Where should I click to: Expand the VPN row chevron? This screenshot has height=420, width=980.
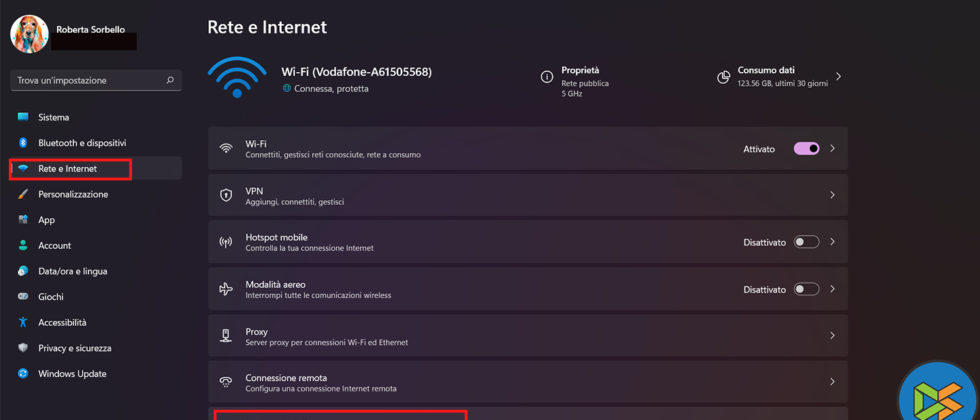click(832, 195)
